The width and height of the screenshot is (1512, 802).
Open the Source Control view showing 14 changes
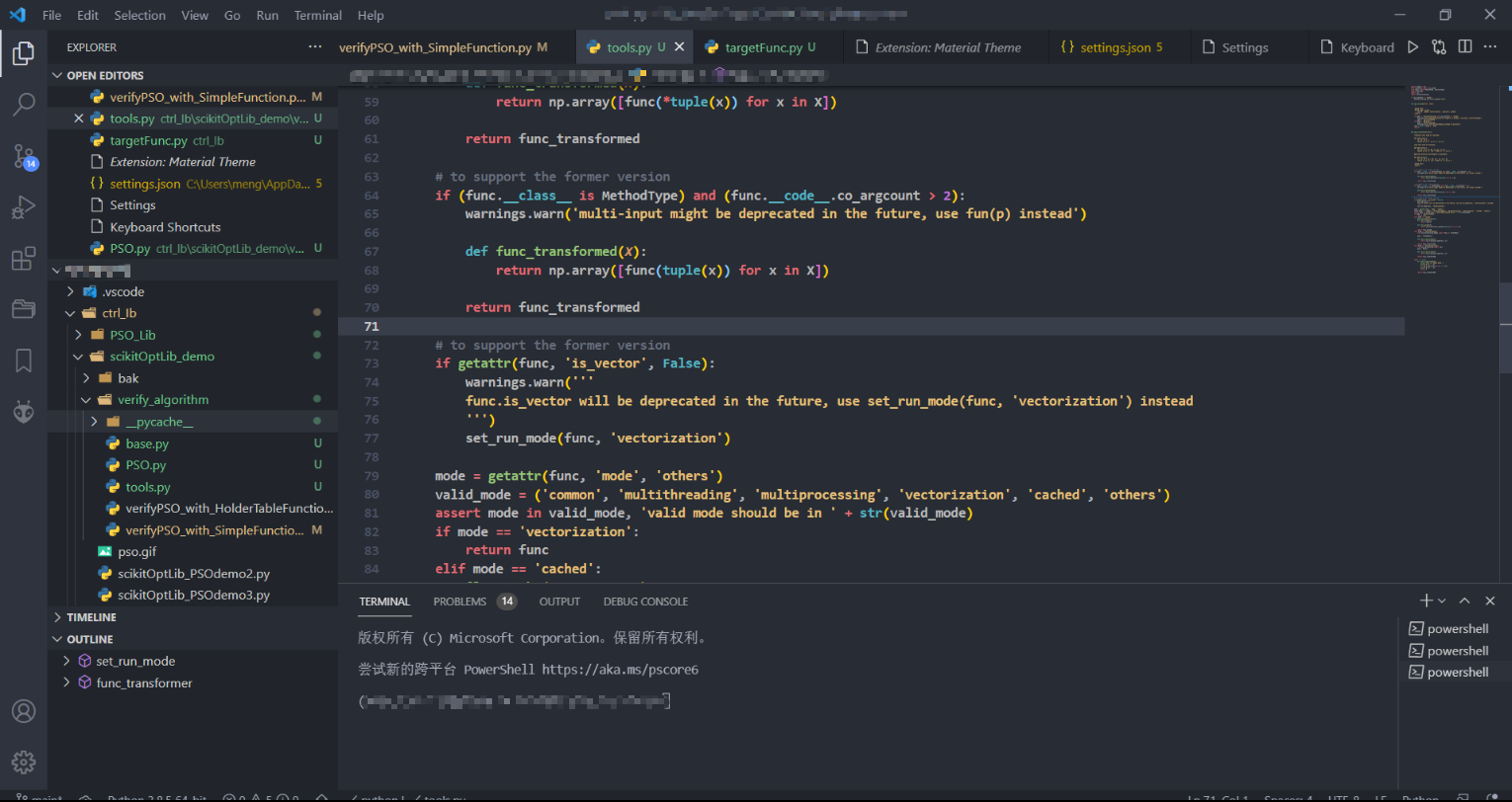[x=23, y=155]
